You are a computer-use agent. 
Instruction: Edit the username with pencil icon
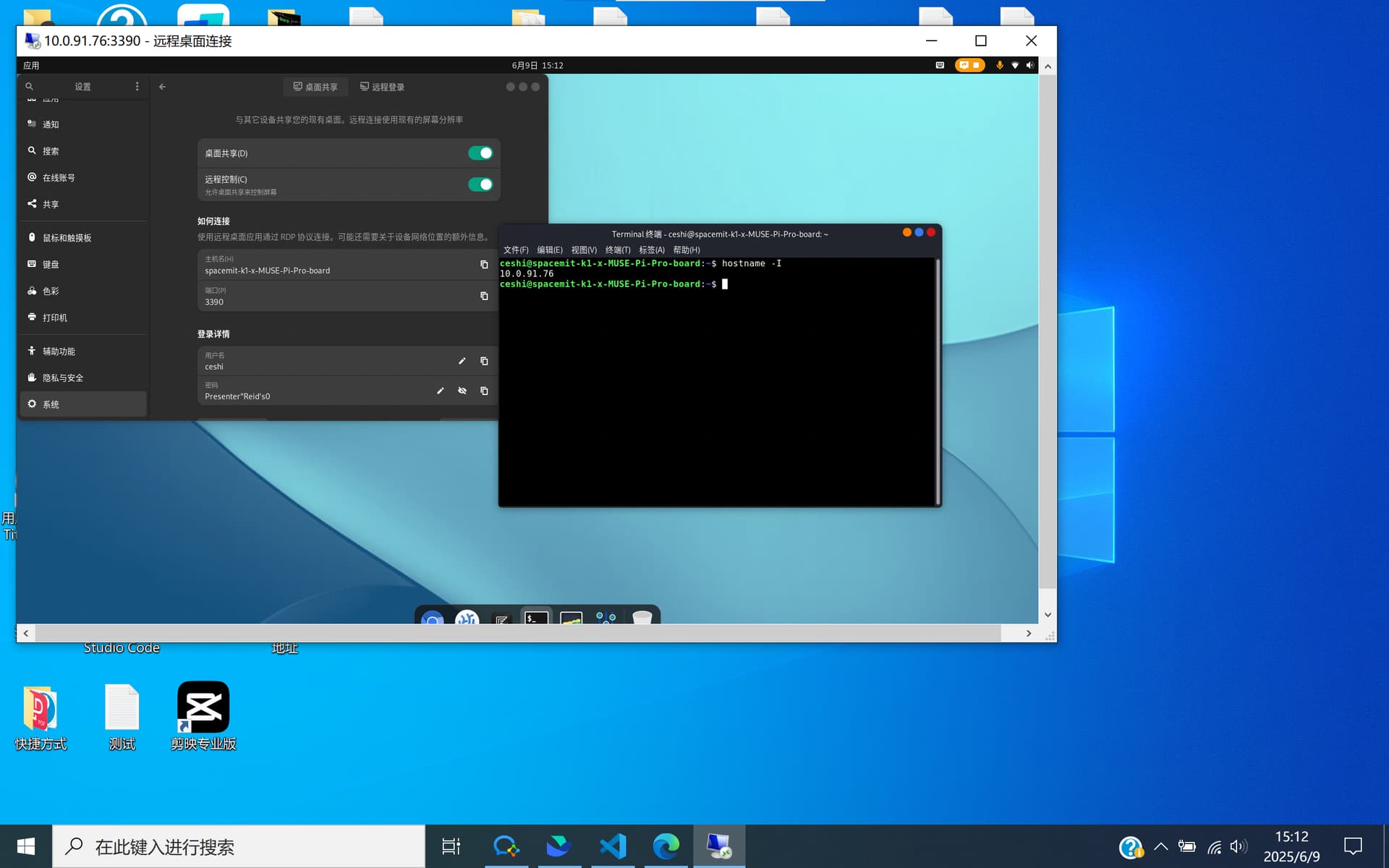(x=462, y=361)
